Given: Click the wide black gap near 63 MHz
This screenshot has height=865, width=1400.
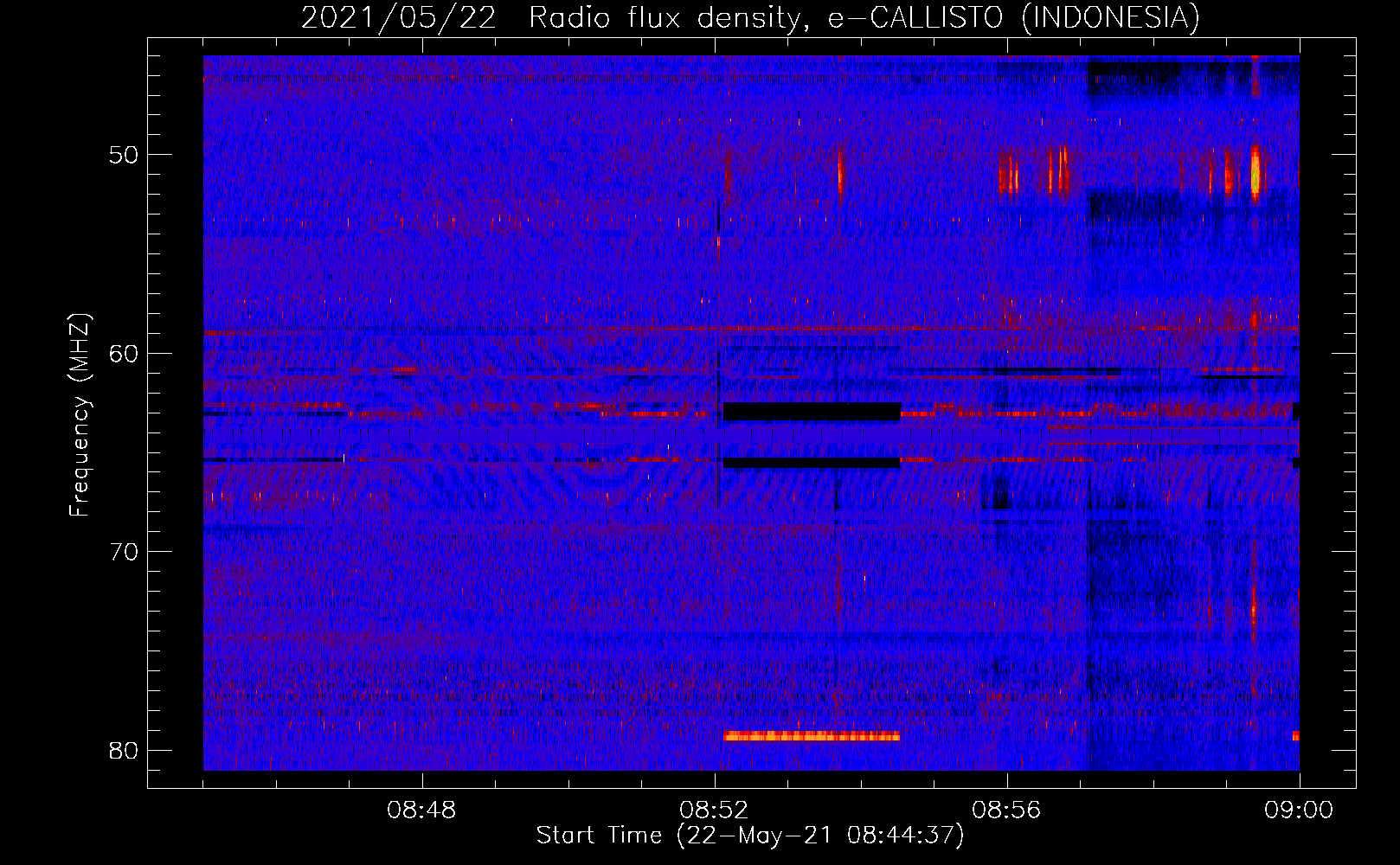Looking at the screenshot, I should 812,412.
